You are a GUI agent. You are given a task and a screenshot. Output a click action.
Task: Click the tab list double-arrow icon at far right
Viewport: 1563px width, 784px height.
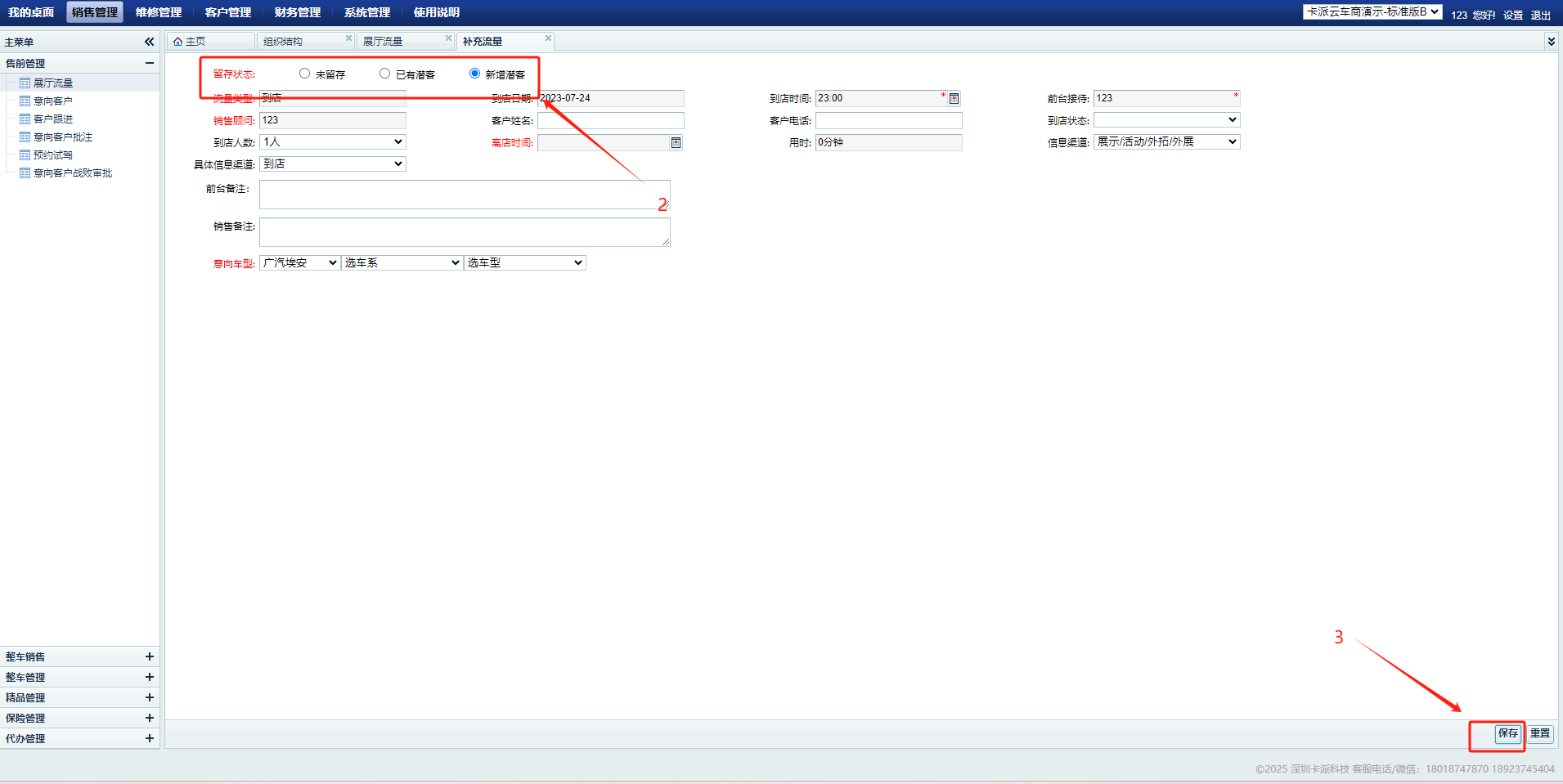(1551, 42)
